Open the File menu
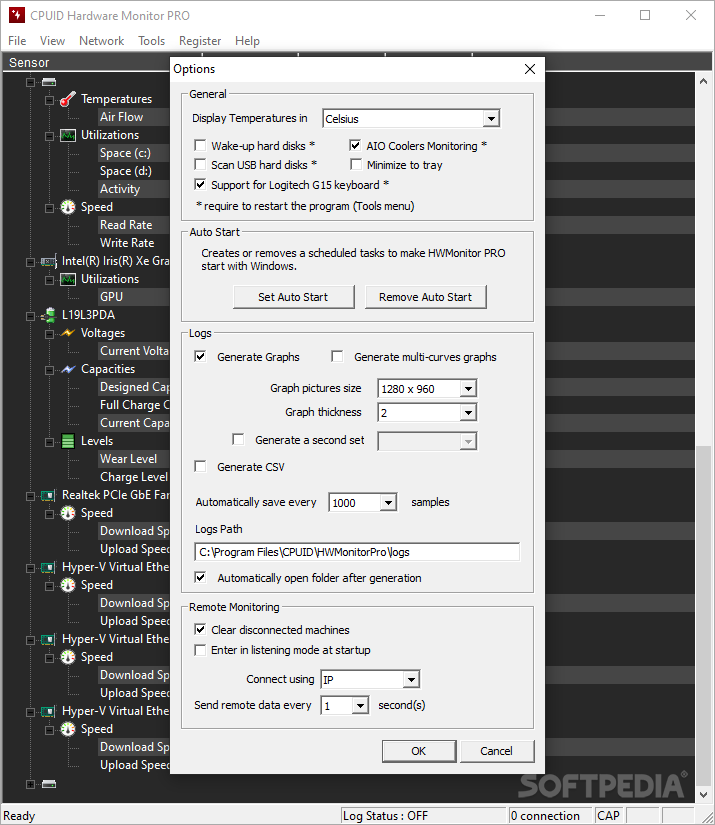Image resolution: width=715 pixels, height=825 pixels. point(17,41)
